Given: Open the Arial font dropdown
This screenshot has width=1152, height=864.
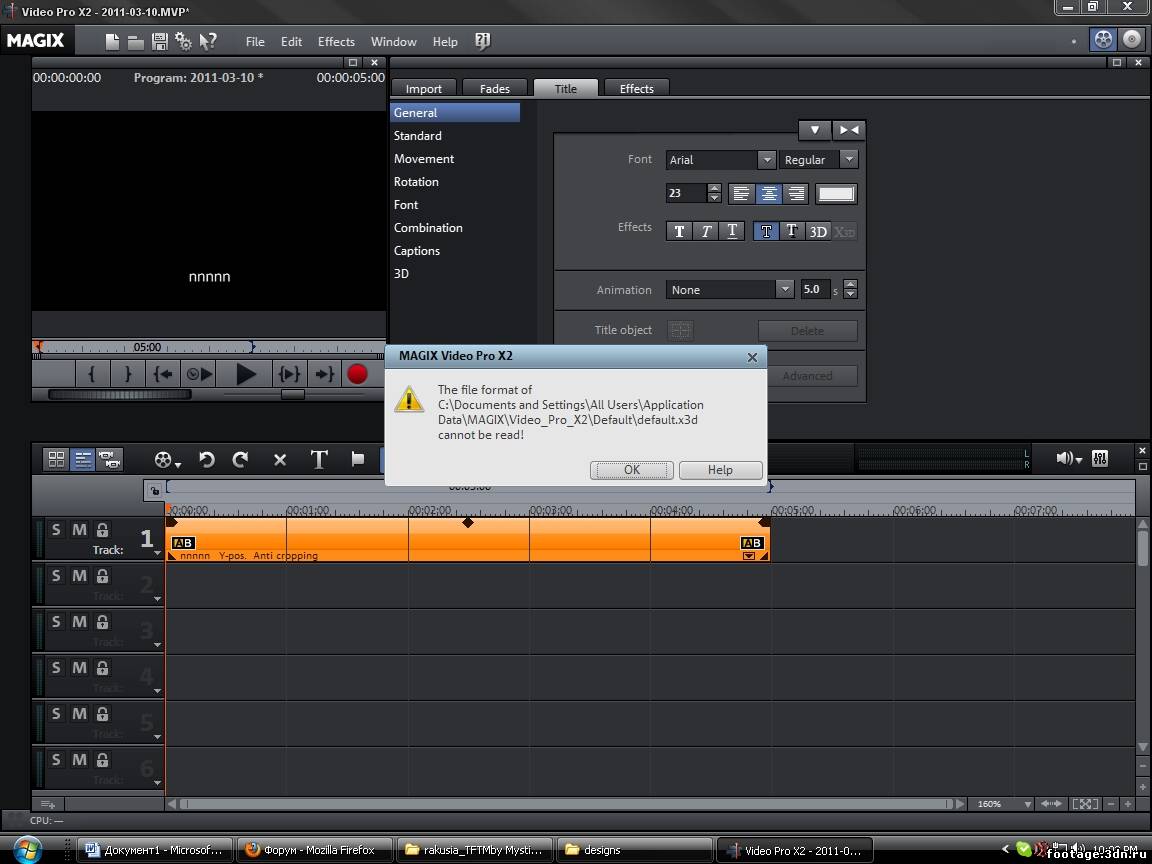Looking at the screenshot, I should pyautogui.click(x=766, y=159).
